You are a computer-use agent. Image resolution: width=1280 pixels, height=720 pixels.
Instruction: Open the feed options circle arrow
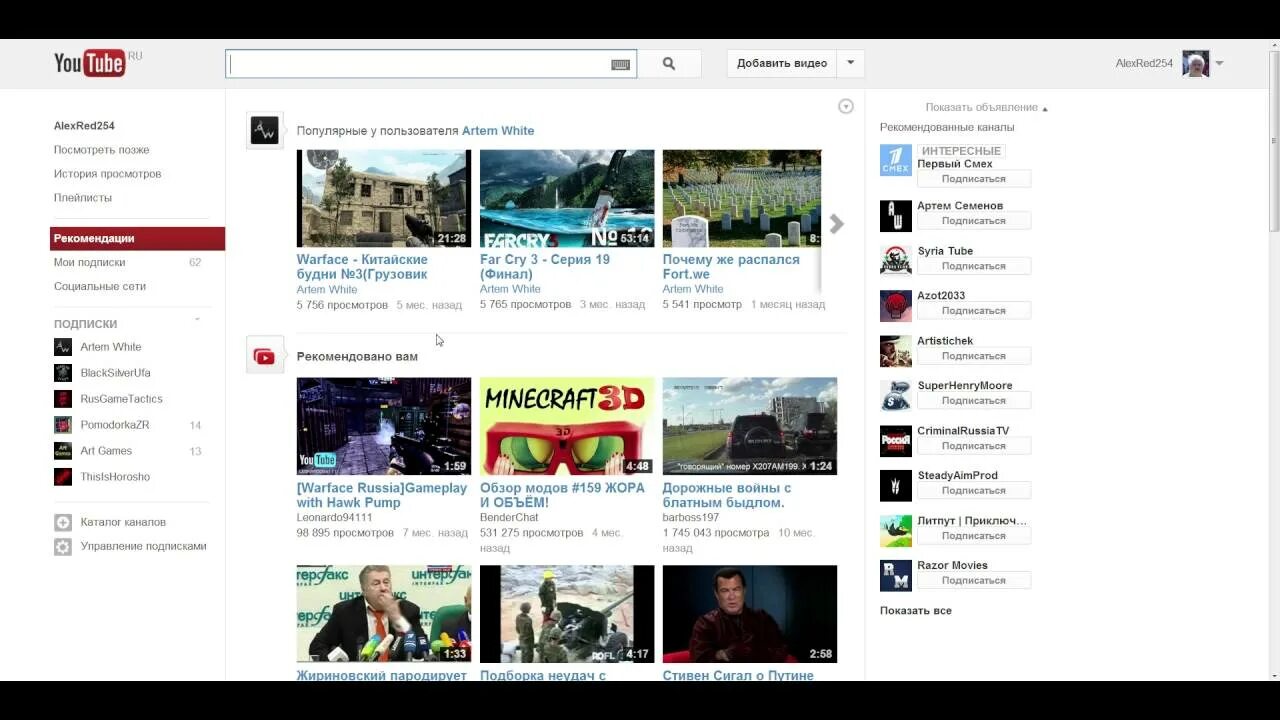[x=846, y=106]
